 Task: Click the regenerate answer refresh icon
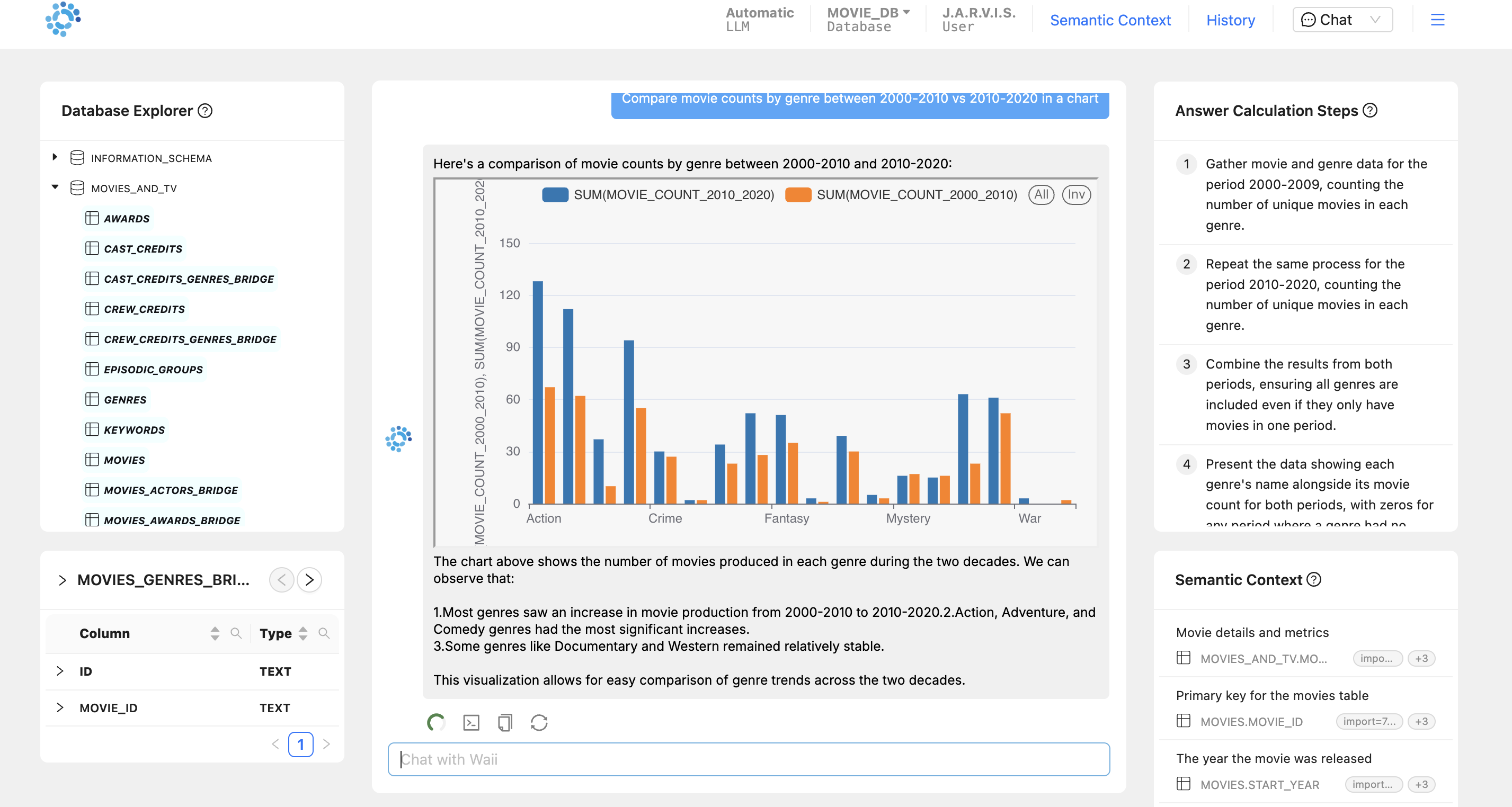[539, 723]
